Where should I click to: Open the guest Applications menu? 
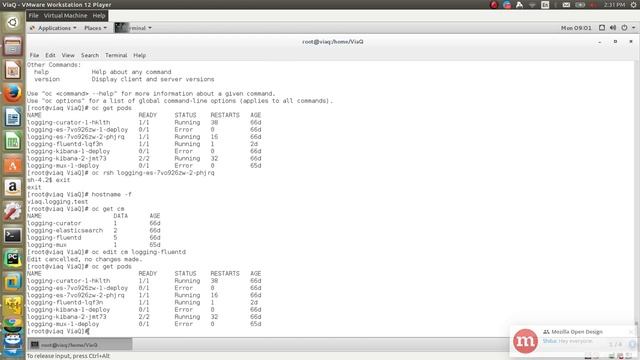53,28
